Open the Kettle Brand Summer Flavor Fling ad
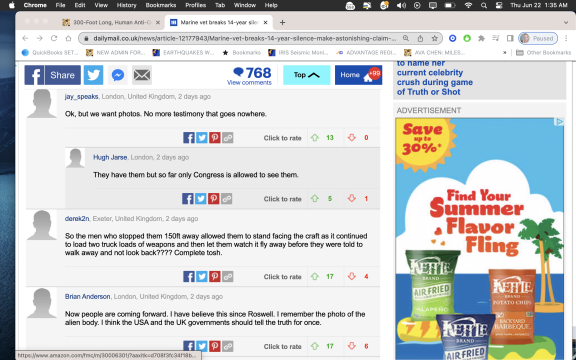 click(x=479, y=239)
